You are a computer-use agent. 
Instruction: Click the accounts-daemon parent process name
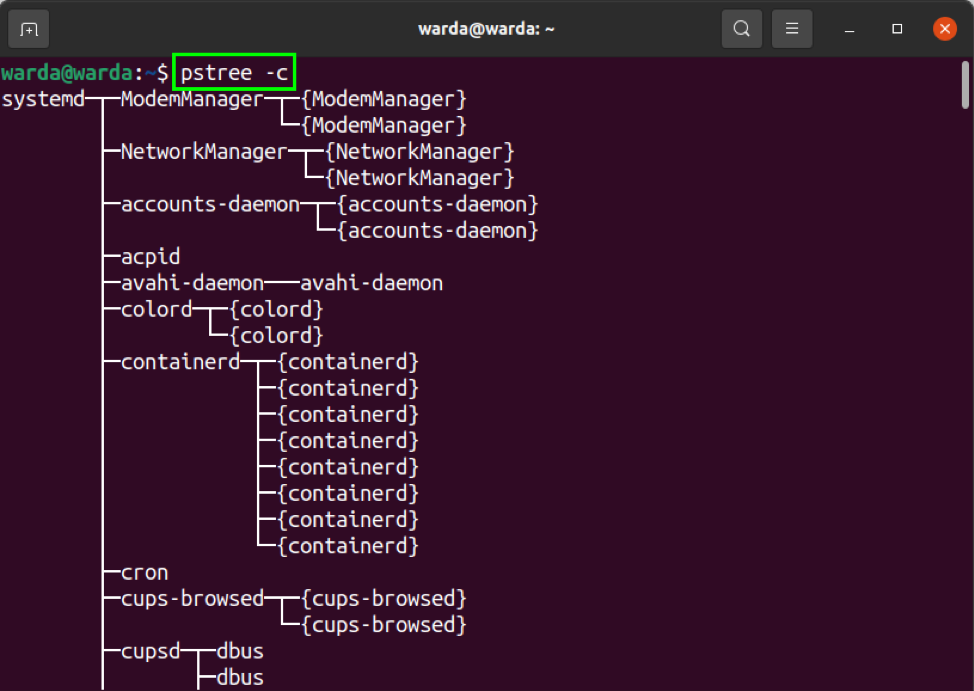point(210,204)
